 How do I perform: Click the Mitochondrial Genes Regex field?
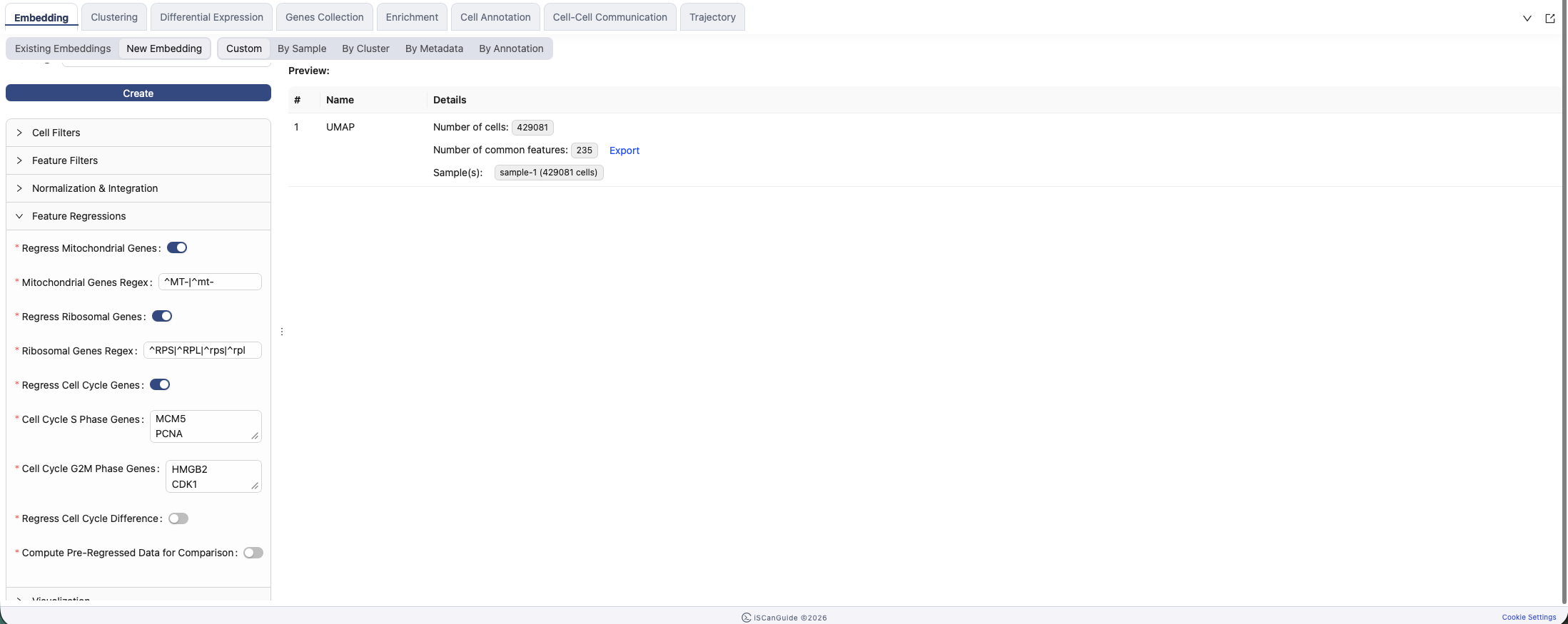tap(210, 282)
